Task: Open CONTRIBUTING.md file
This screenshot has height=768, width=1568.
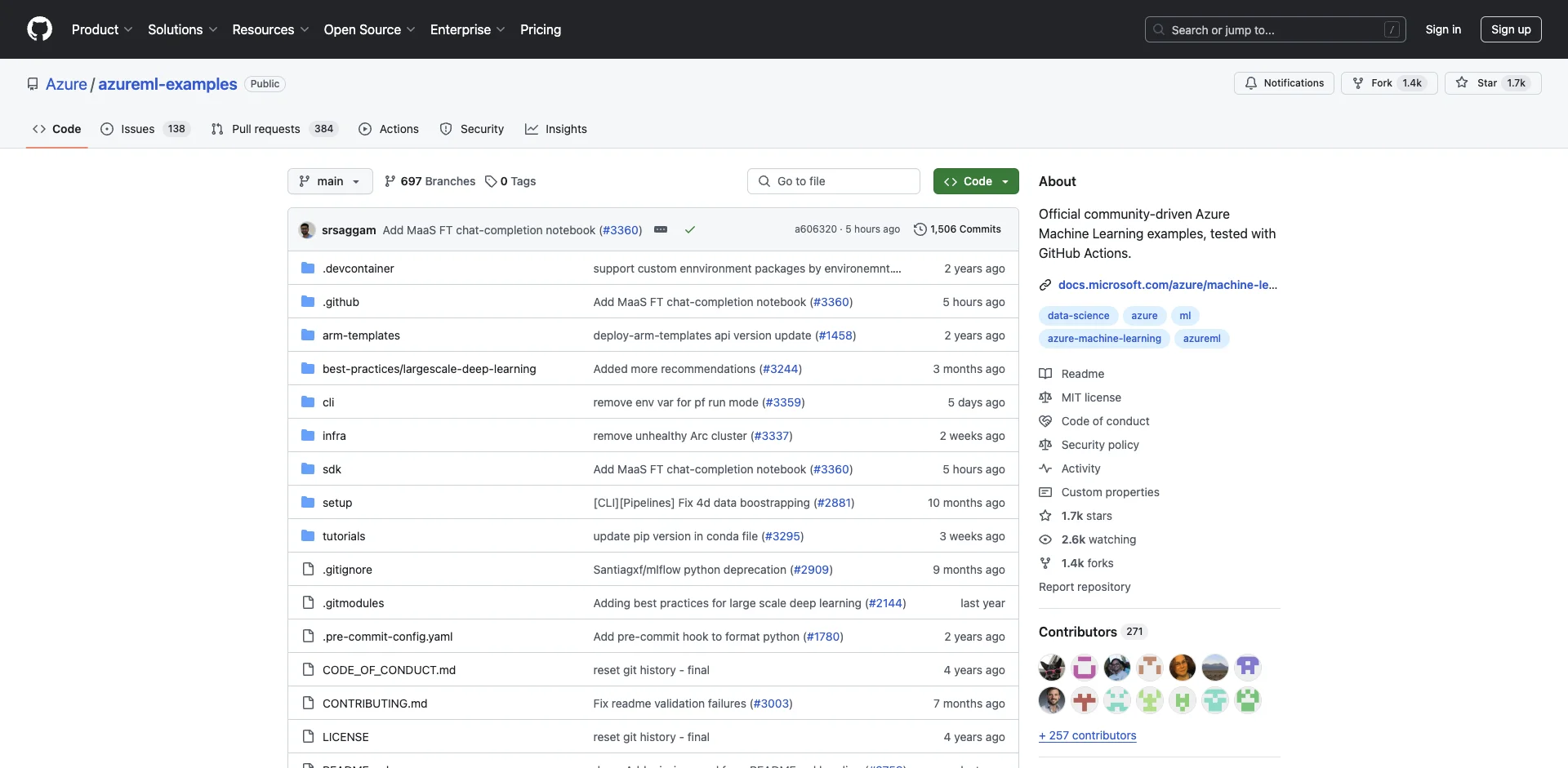Action: point(375,704)
